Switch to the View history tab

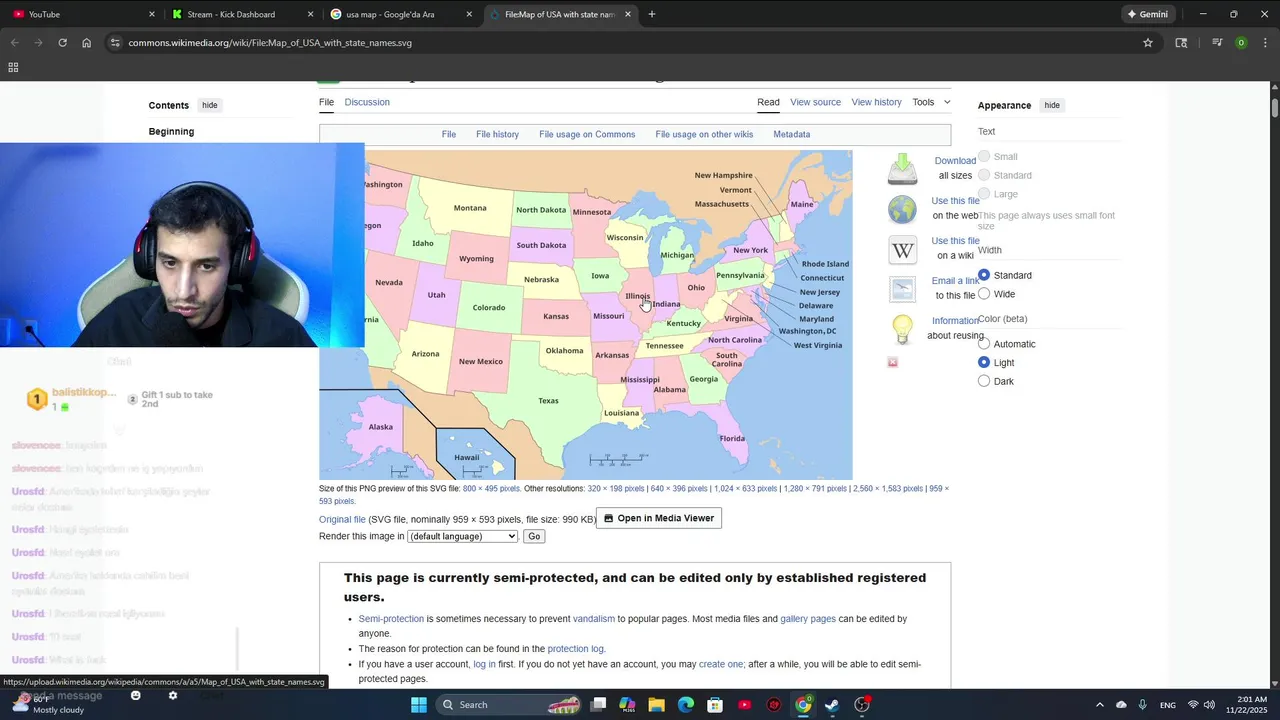tap(876, 102)
